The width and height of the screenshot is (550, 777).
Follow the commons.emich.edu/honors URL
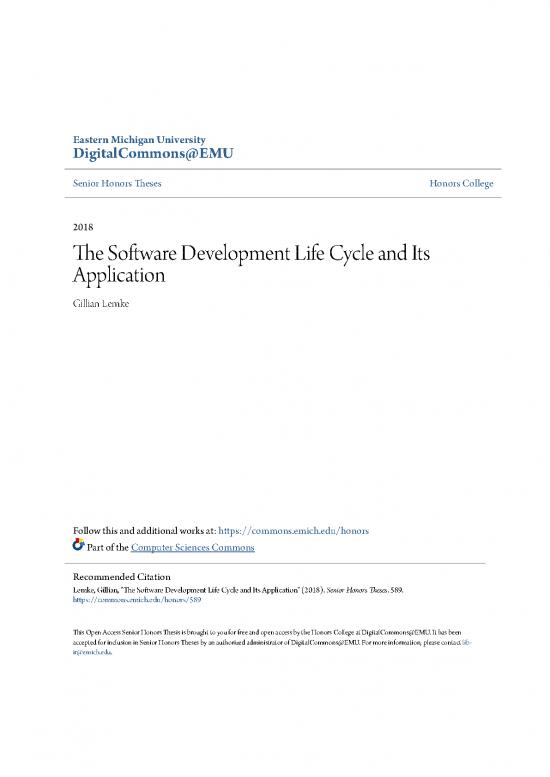pyautogui.click(x=293, y=531)
